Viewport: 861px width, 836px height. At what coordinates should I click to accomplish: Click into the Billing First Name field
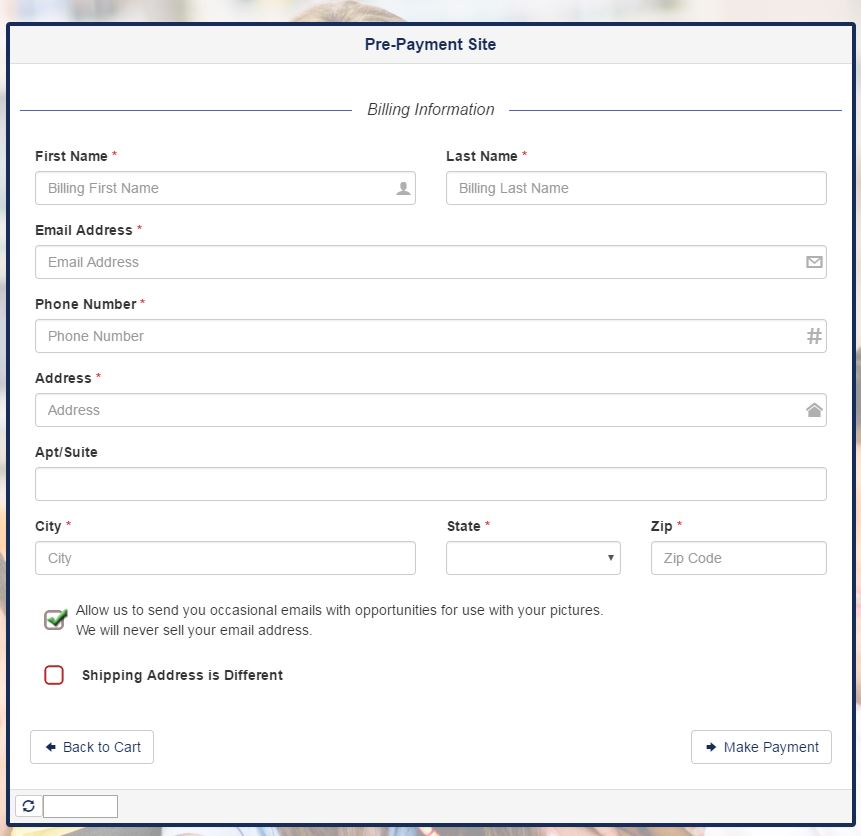coord(215,188)
